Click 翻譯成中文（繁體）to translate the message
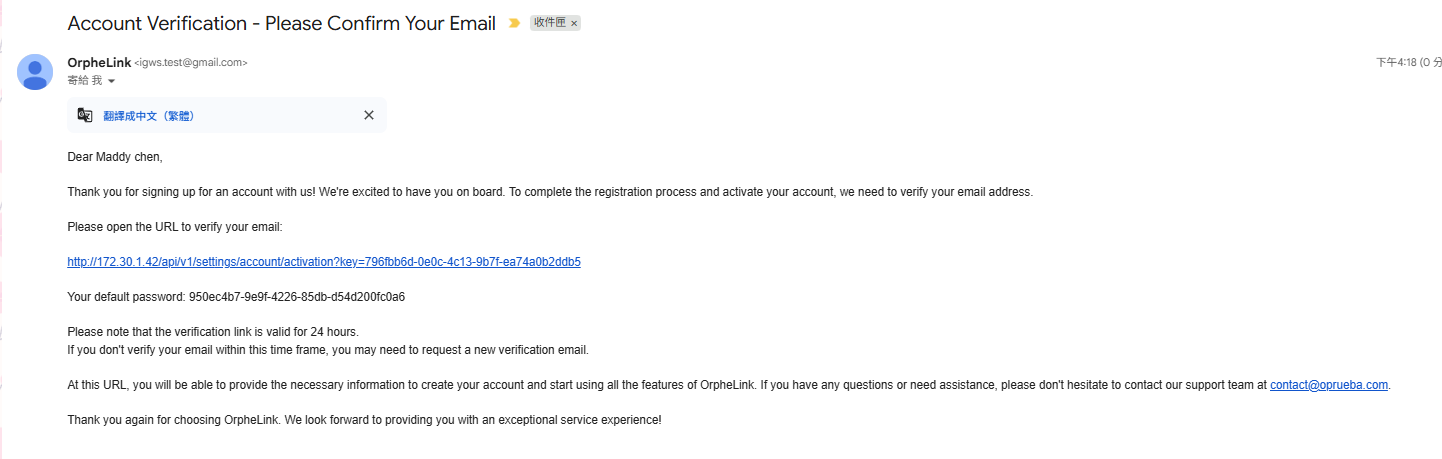This screenshot has height=459, width=1442. (x=149, y=116)
